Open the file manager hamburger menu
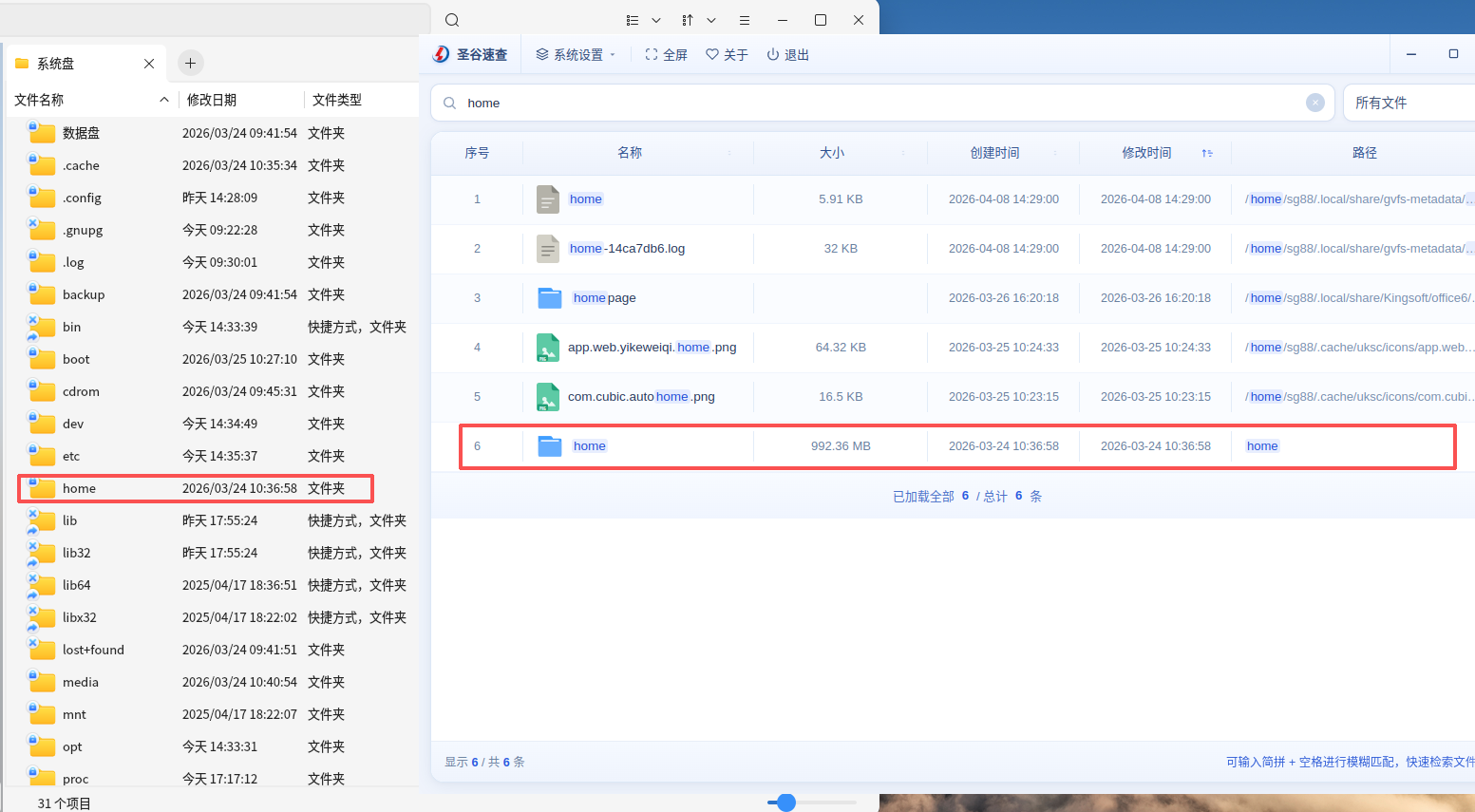 (745, 20)
